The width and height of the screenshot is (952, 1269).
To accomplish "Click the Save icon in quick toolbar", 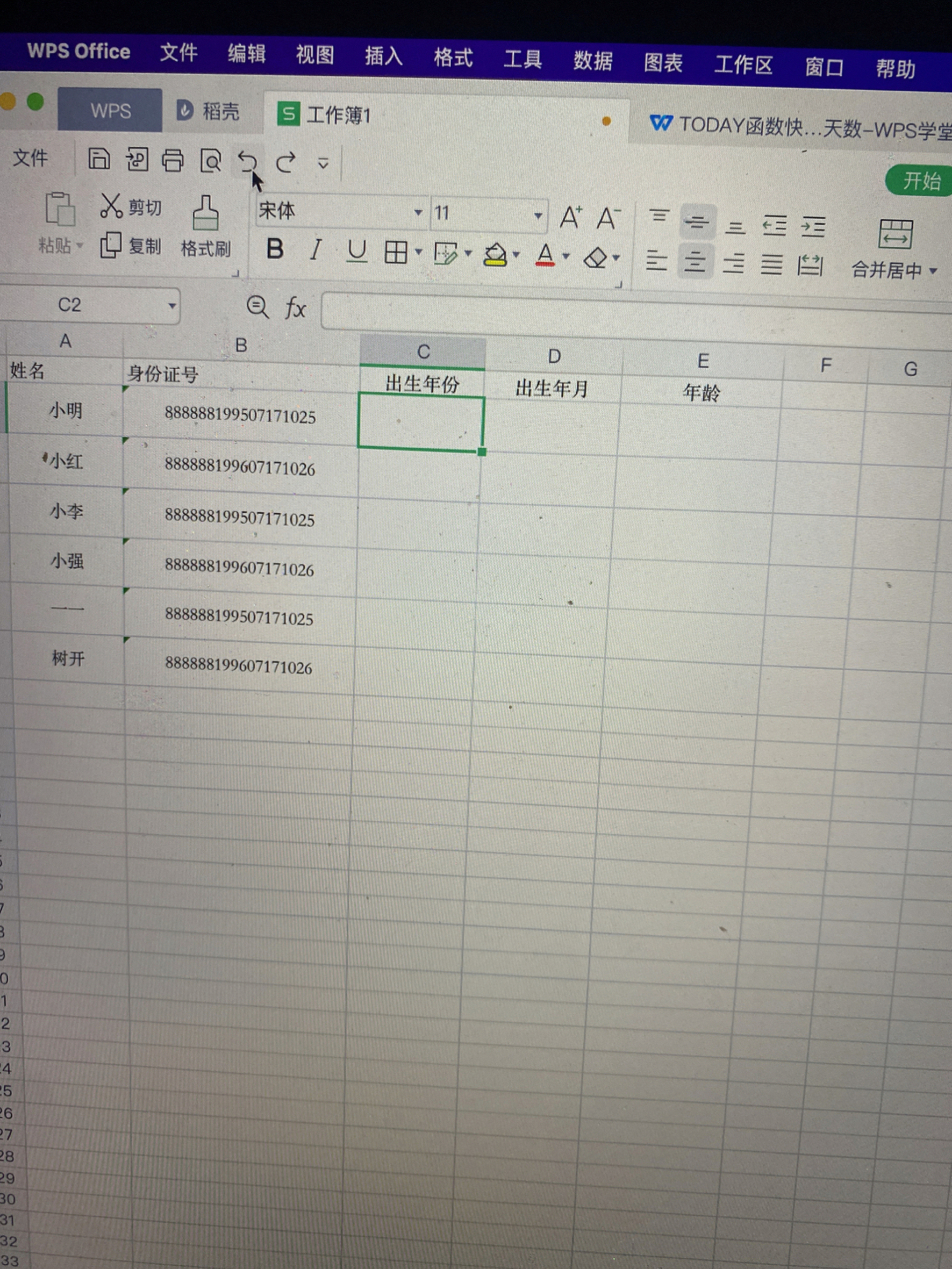I will pyautogui.click(x=99, y=159).
